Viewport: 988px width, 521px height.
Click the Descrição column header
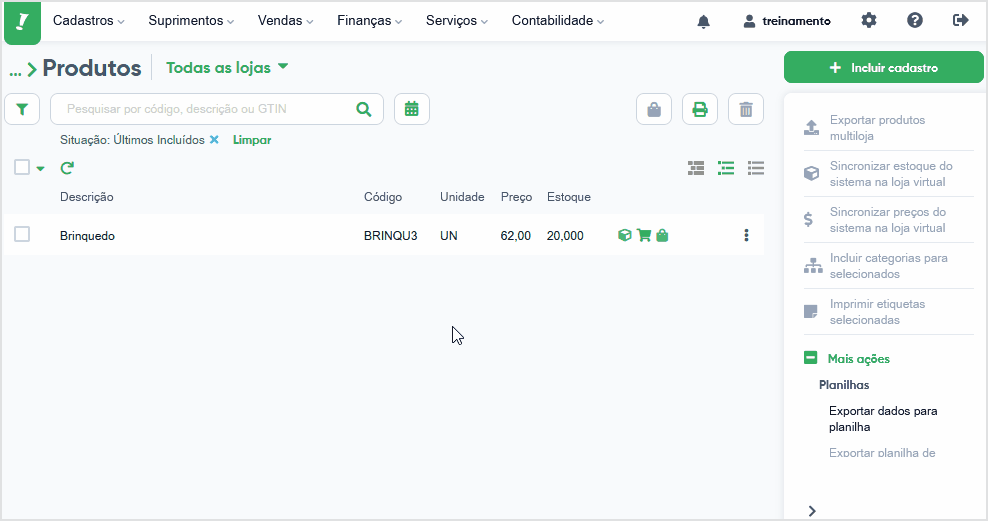click(86, 197)
